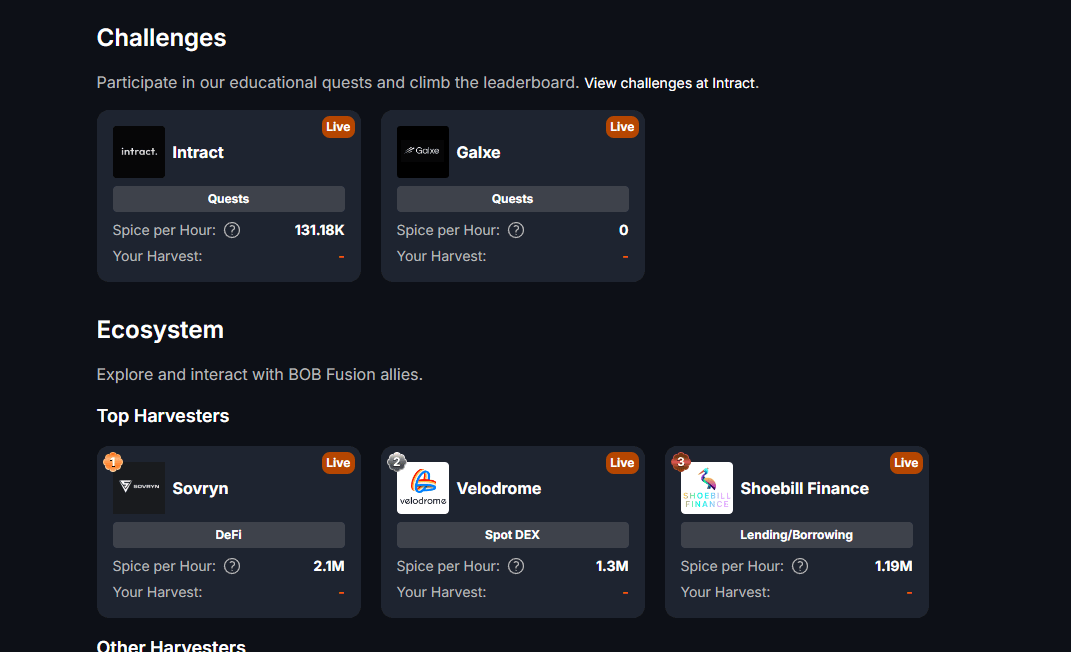
Task: Click the Sovryn logo icon
Action: tap(139, 488)
